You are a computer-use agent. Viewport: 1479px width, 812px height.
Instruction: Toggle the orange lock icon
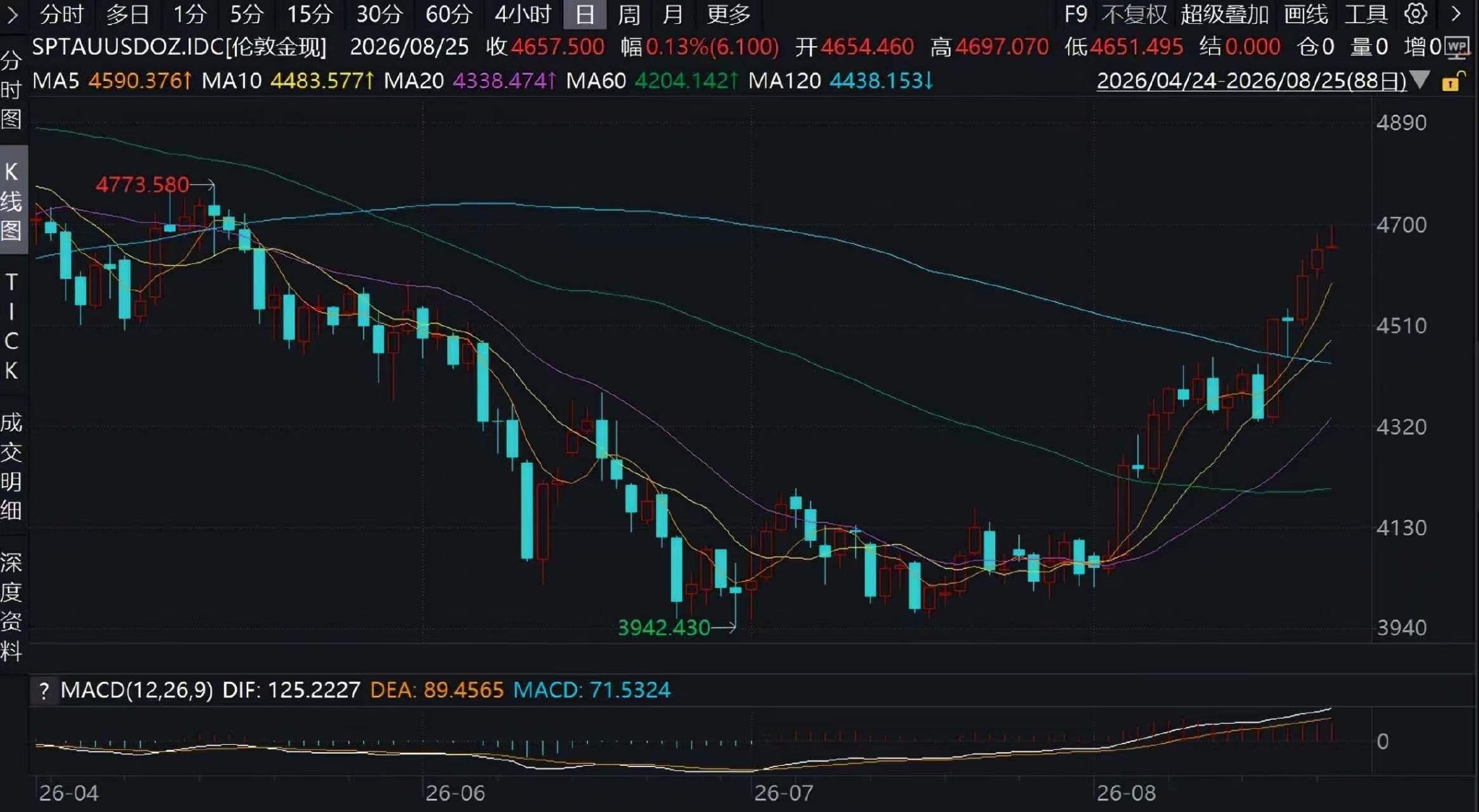1453,81
